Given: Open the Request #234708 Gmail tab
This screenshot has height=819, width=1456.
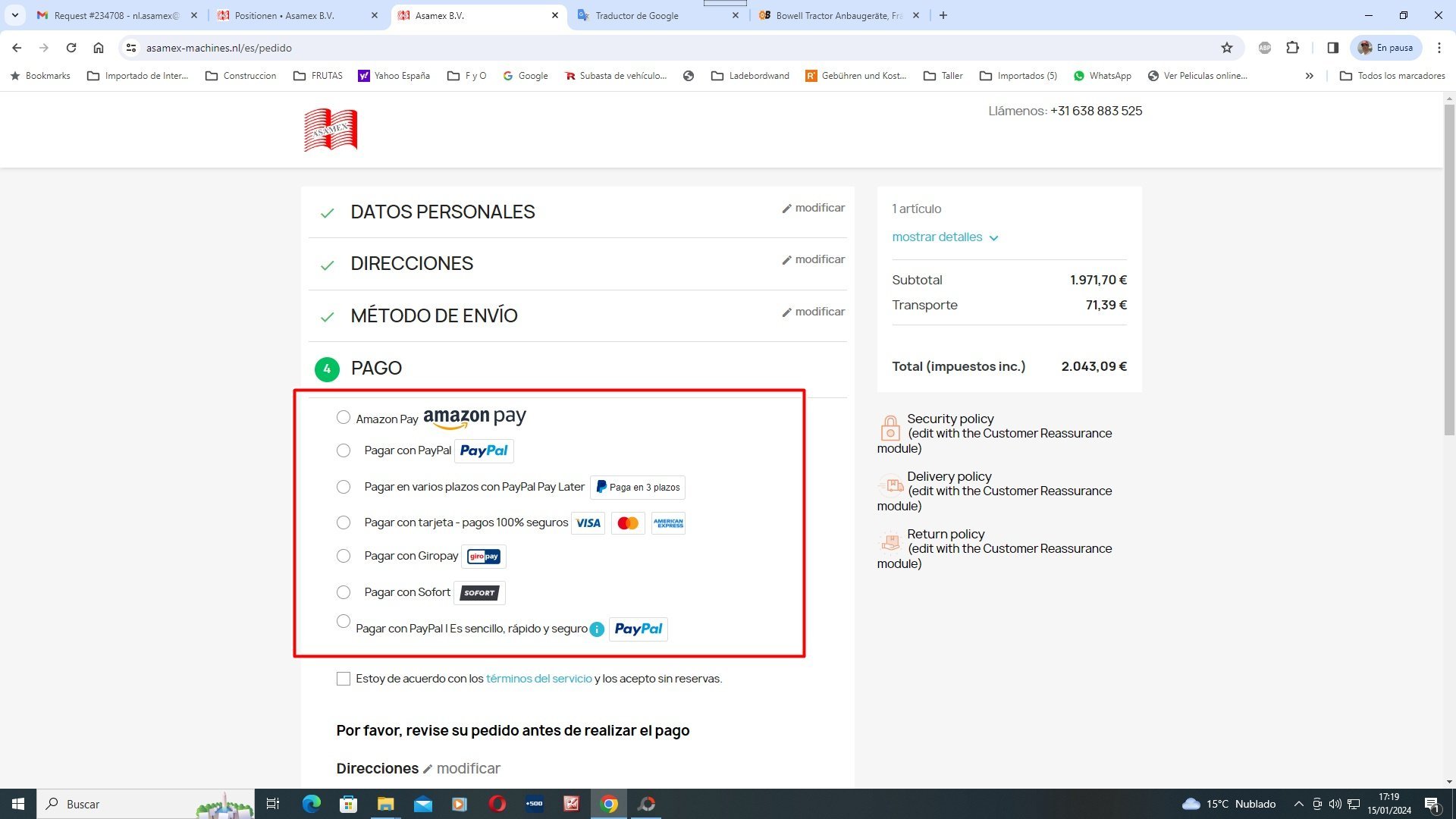Looking at the screenshot, I should point(116,15).
